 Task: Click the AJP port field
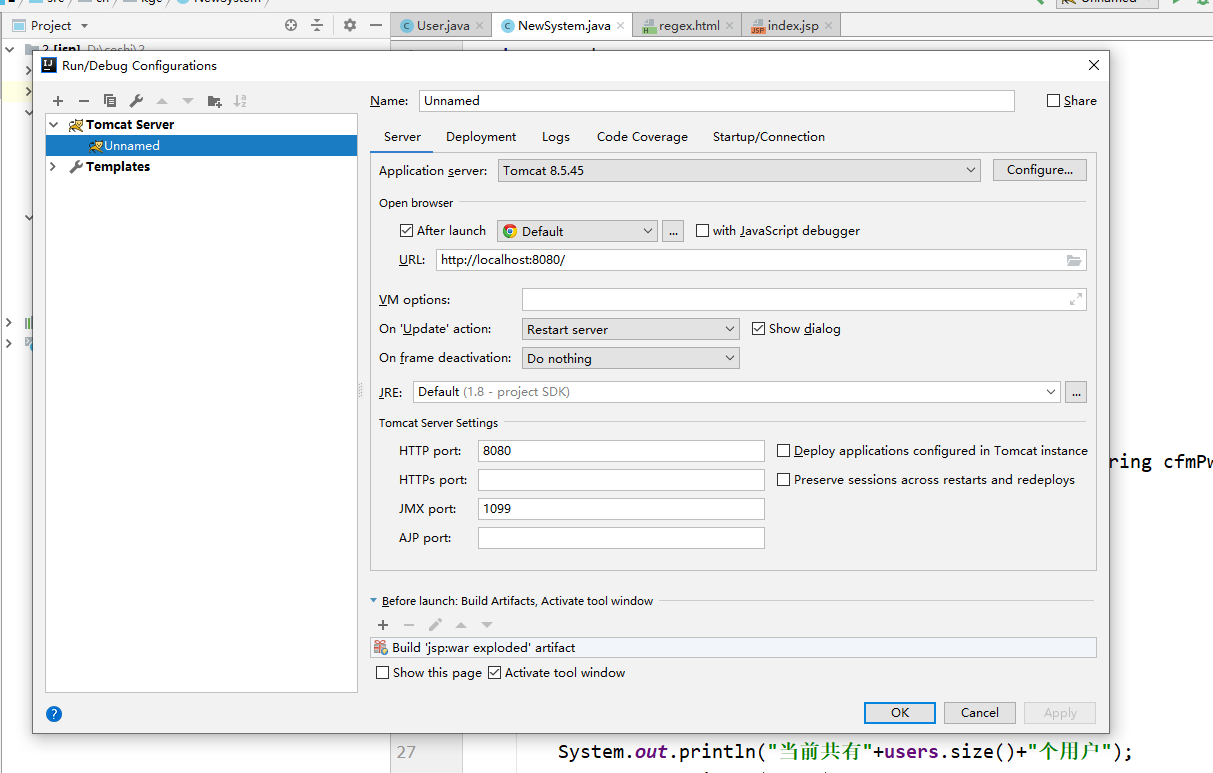pos(621,538)
